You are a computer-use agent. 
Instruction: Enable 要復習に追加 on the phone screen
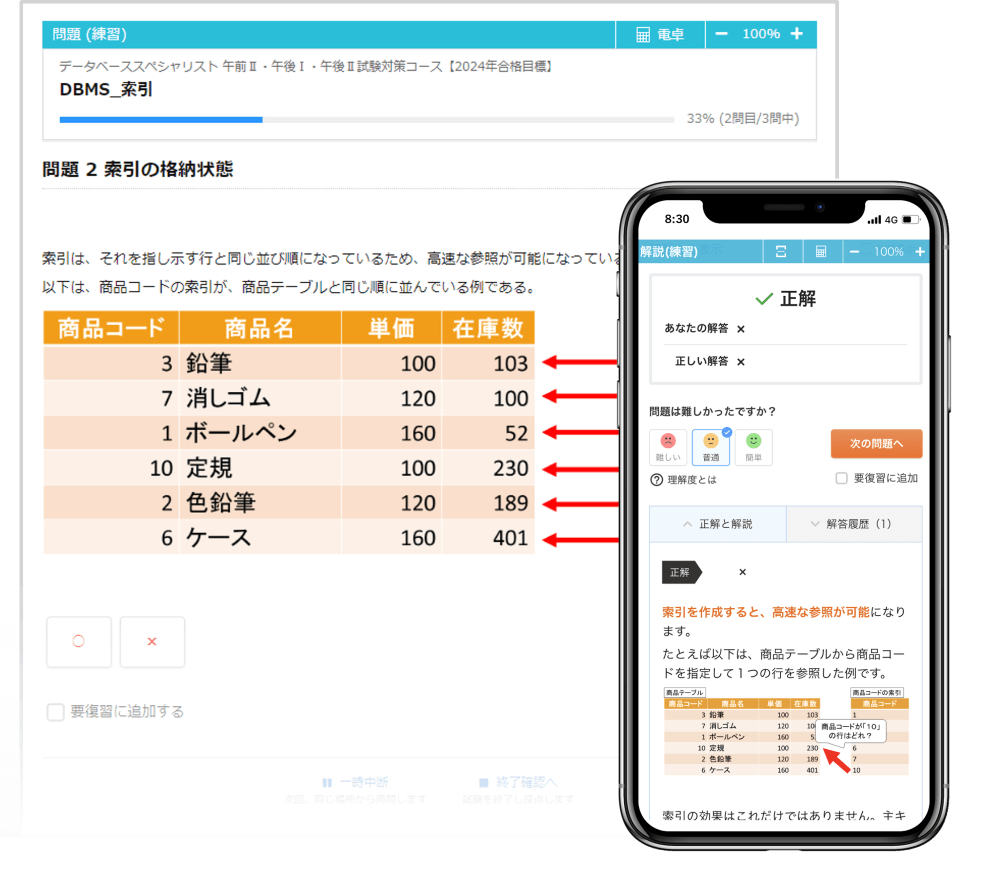(x=842, y=478)
